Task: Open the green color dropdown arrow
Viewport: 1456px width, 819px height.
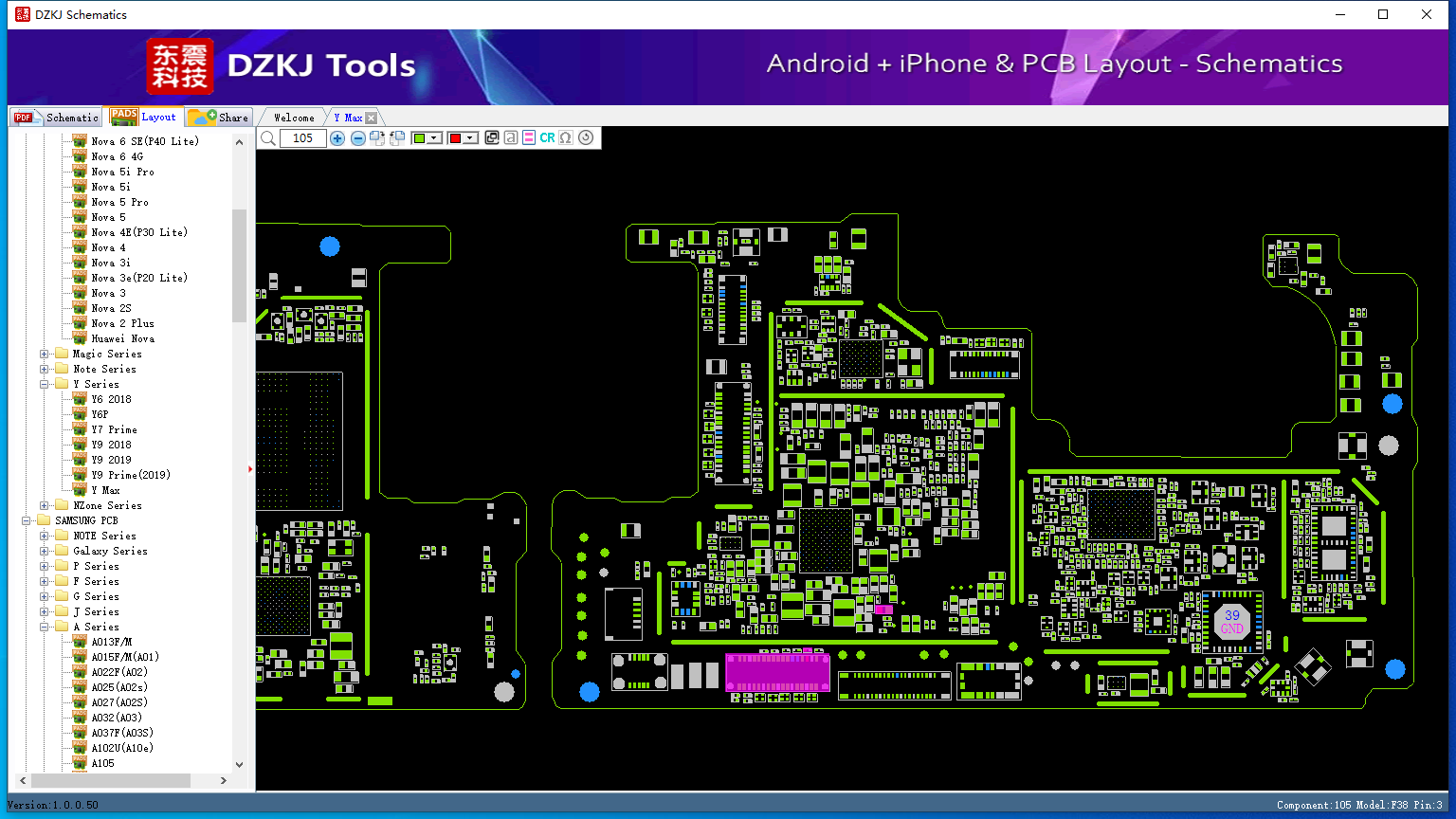Action: (x=435, y=138)
